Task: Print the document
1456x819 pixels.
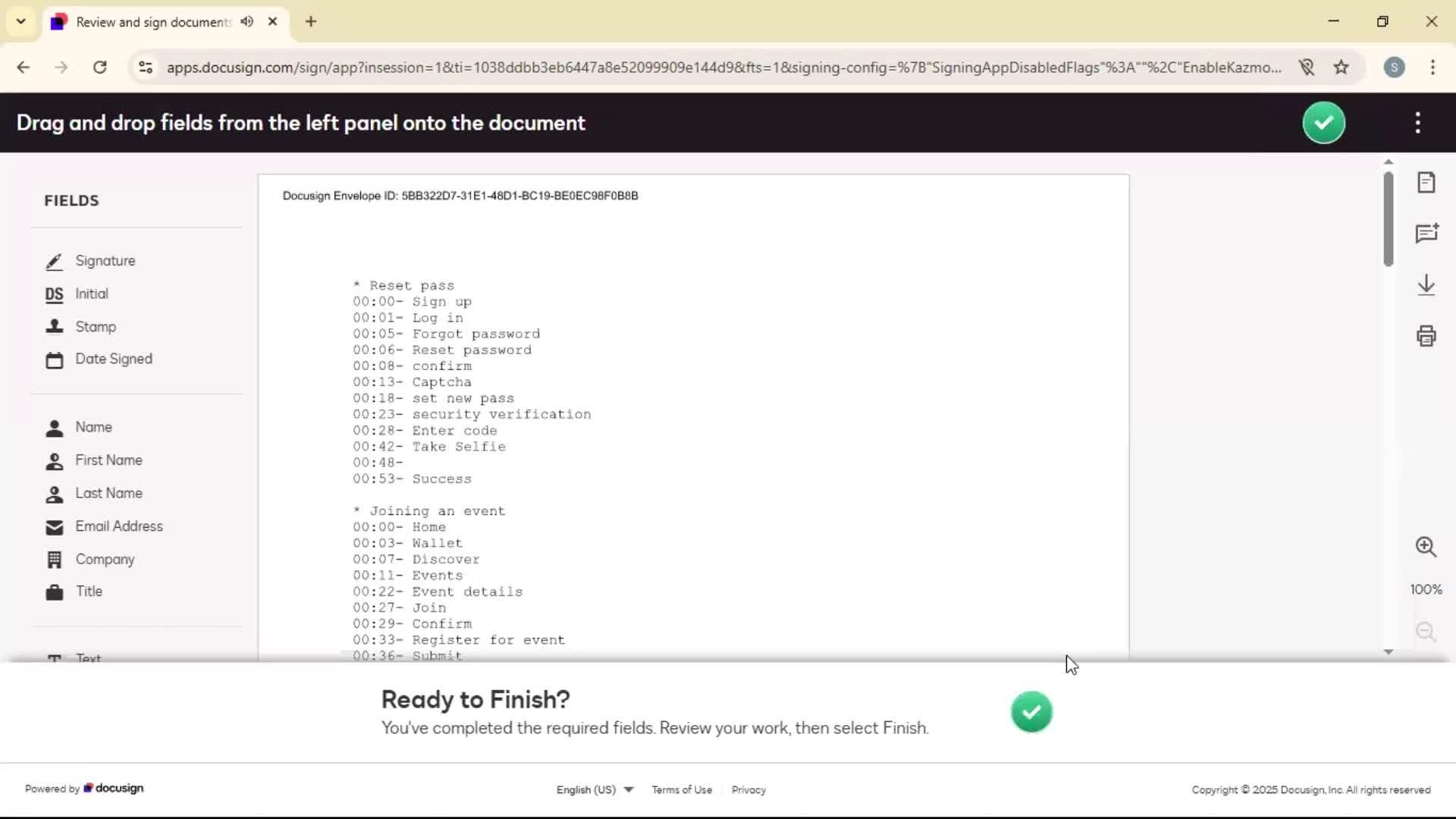Action: click(x=1426, y=336)
